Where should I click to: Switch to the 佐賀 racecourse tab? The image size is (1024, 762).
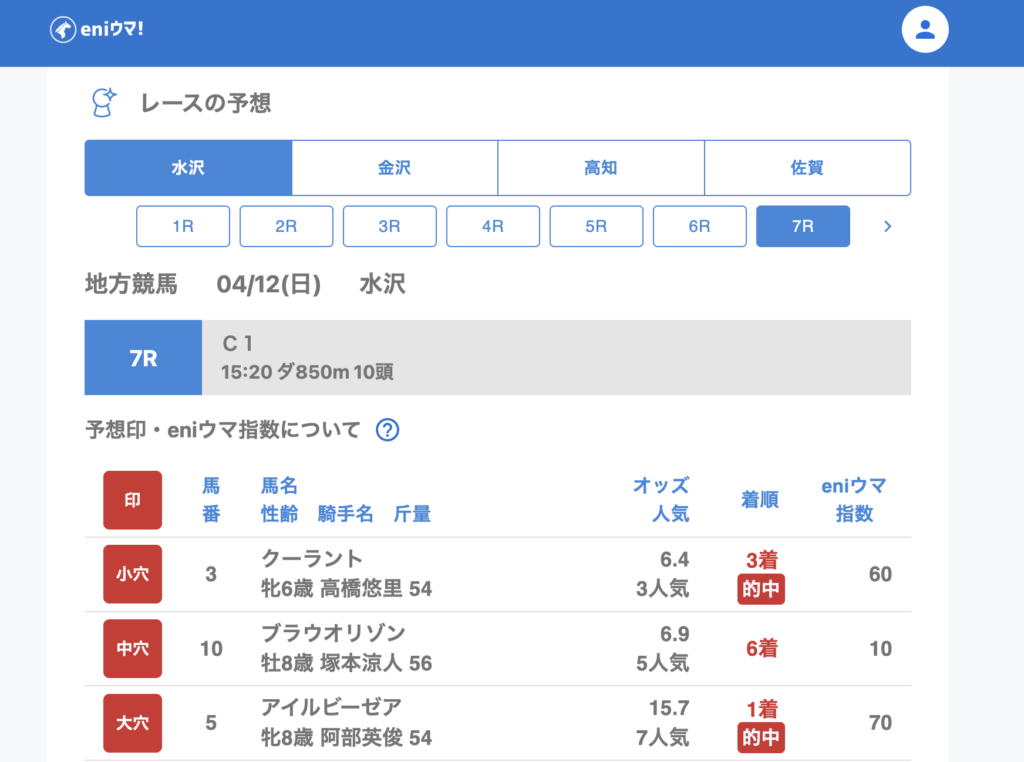click(807, 168)
